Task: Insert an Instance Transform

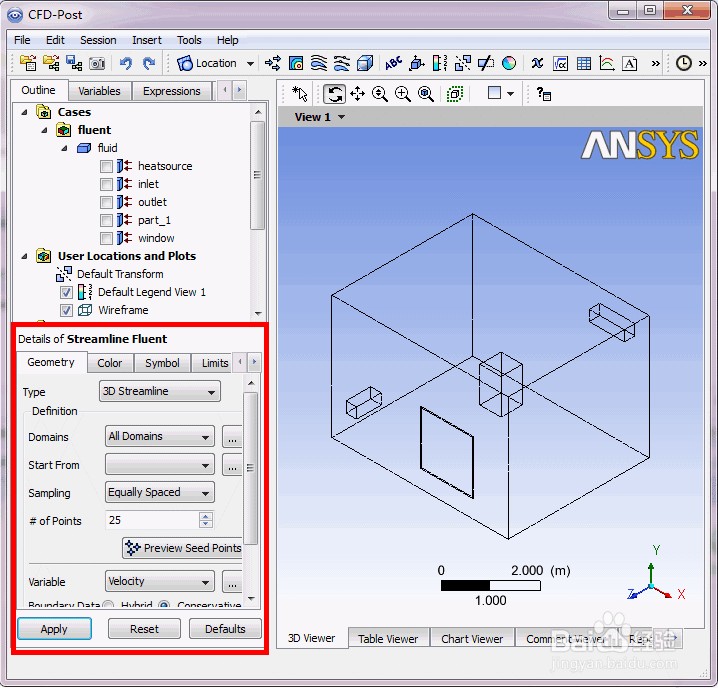Action: pos(462,63)
